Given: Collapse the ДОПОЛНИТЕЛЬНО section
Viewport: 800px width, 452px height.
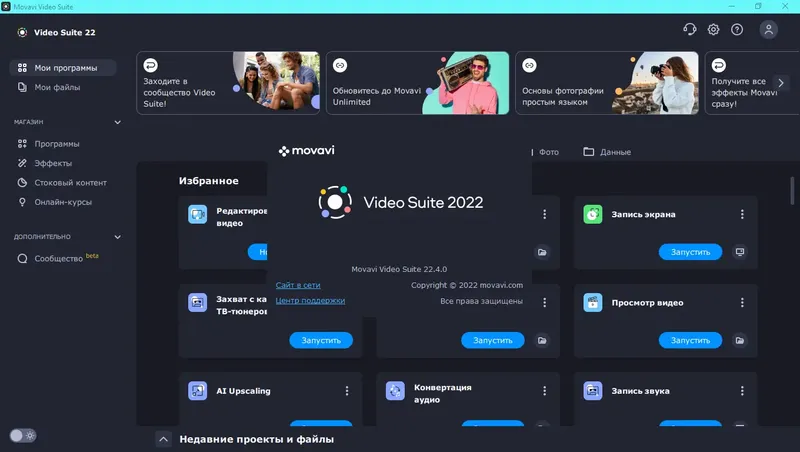Looking at the screenshot, I should pyautogui.click(x=117, y=237).
